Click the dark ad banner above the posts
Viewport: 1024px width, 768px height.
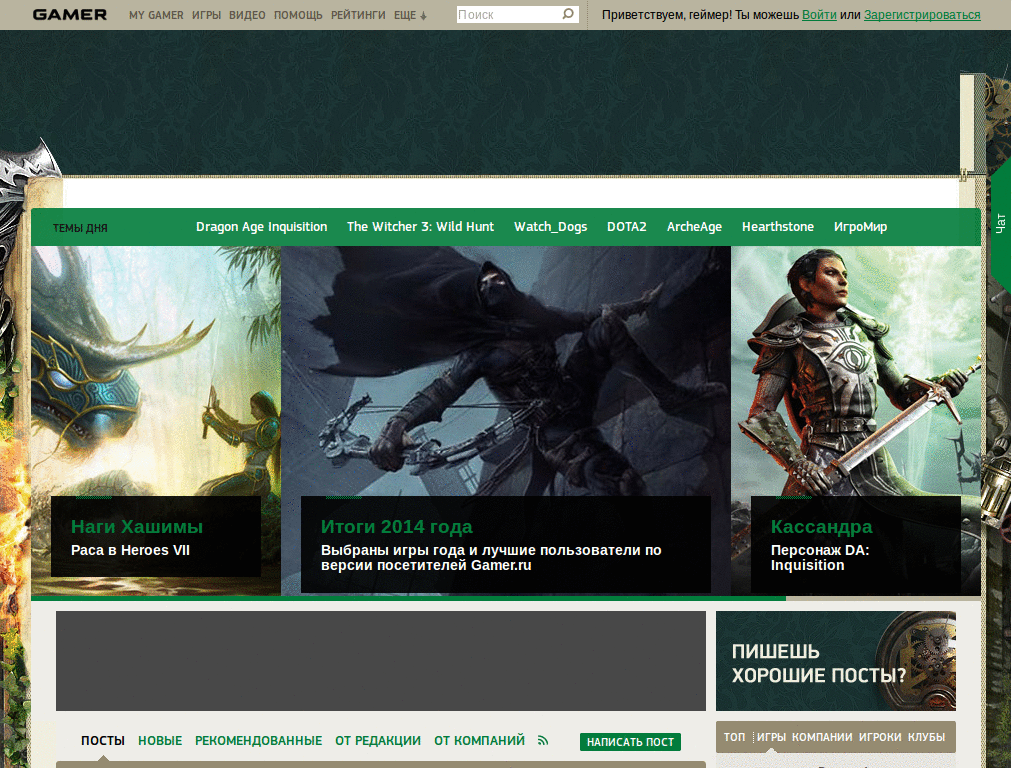click(x=381, y=661)
